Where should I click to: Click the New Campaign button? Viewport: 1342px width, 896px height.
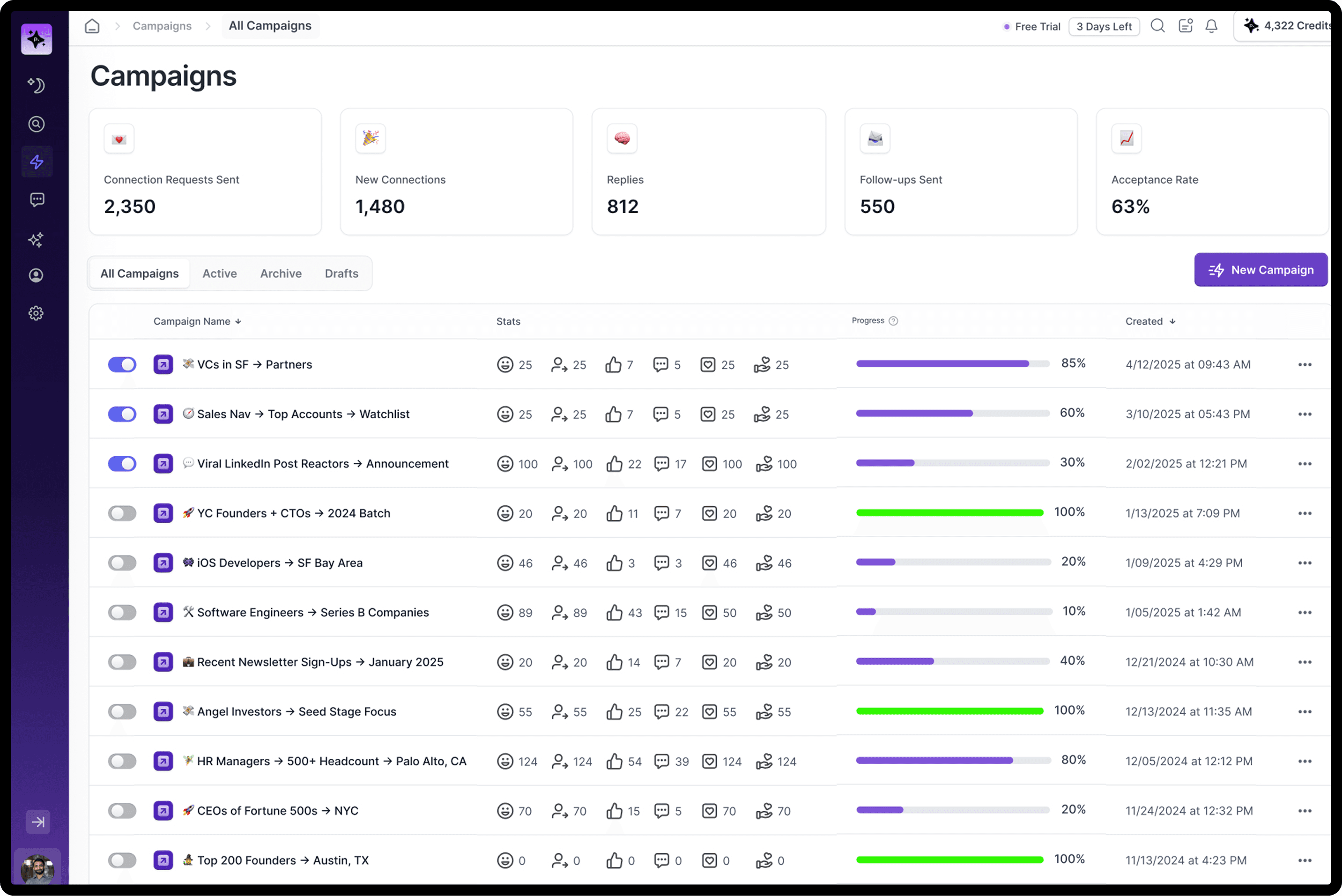point(1260,270)
